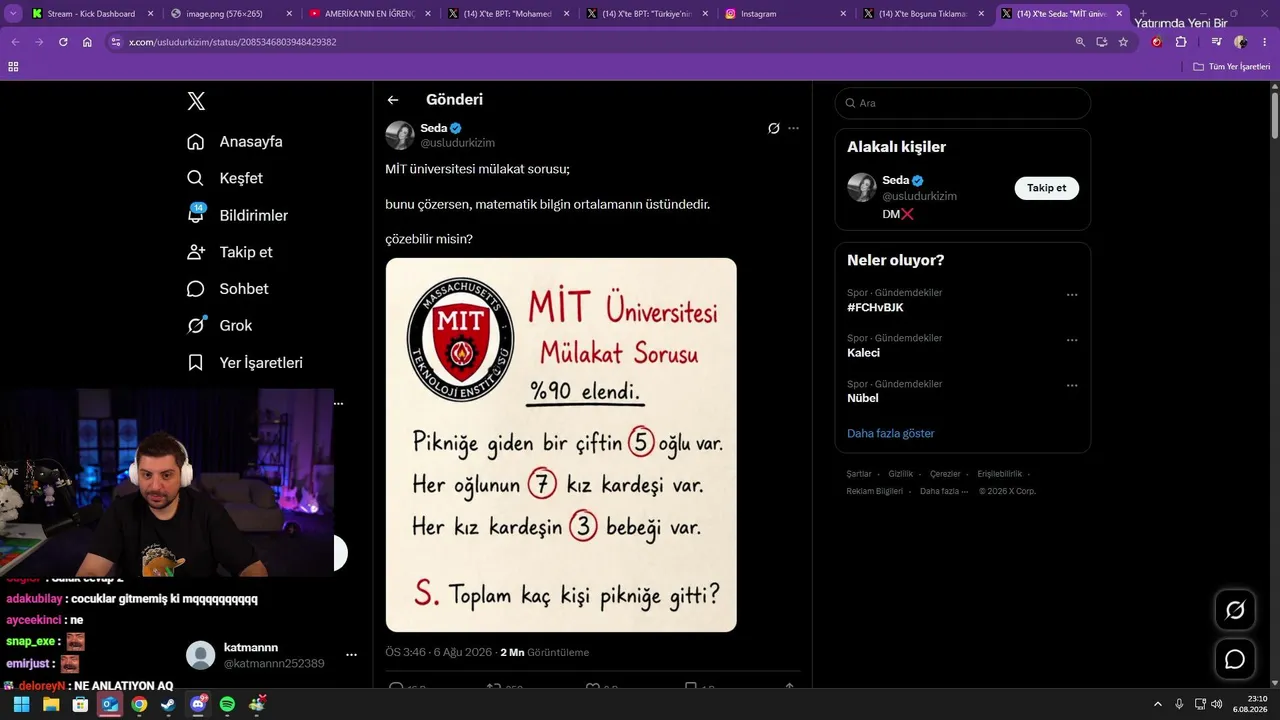Switch to the AMERİKA'NIN EN İĞRENÇ YouTube tab
The image size is (1280, 720).
[x=369, y=14]
